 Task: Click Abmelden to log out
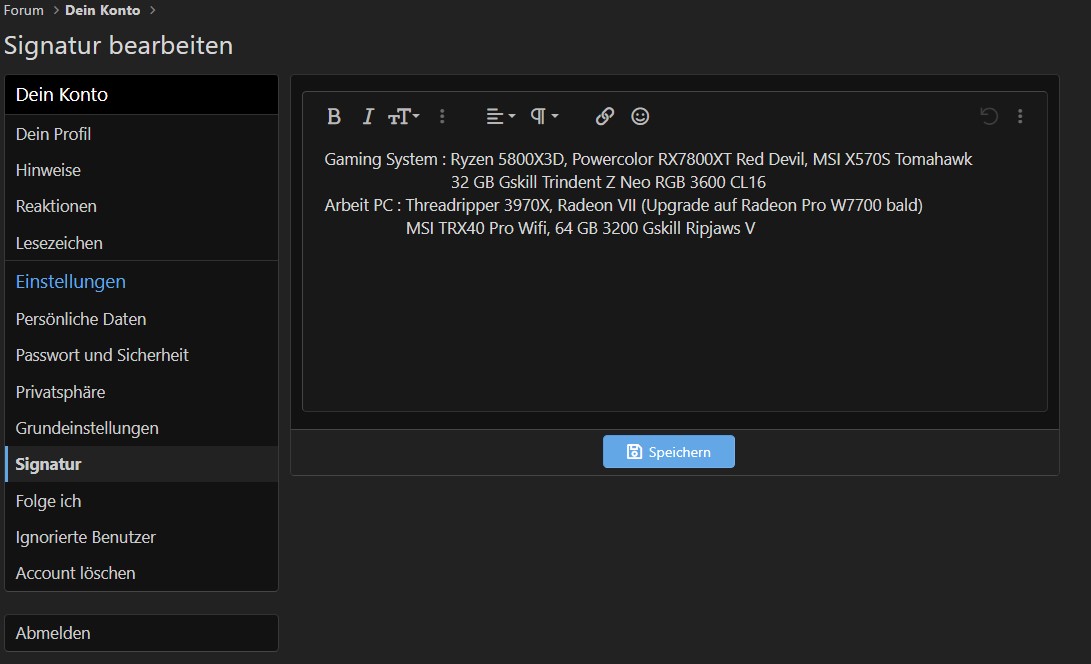(141, 633)
